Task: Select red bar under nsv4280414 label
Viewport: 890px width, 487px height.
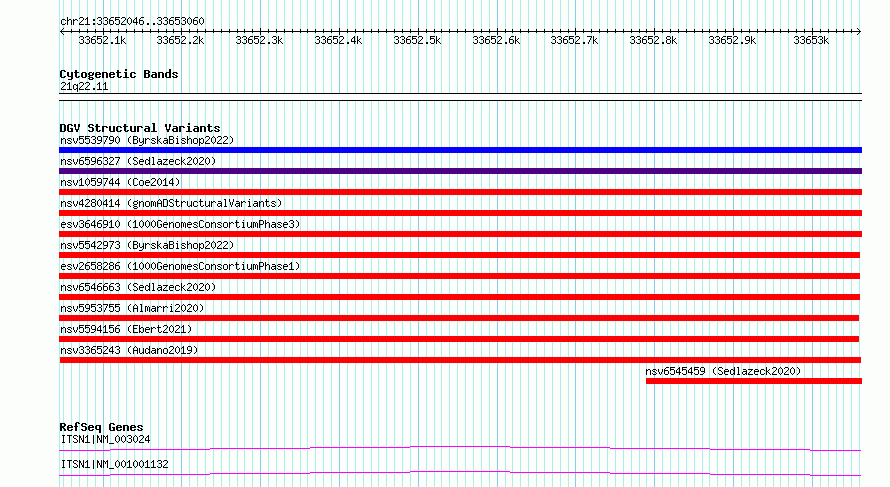Action: click(460, 213)
